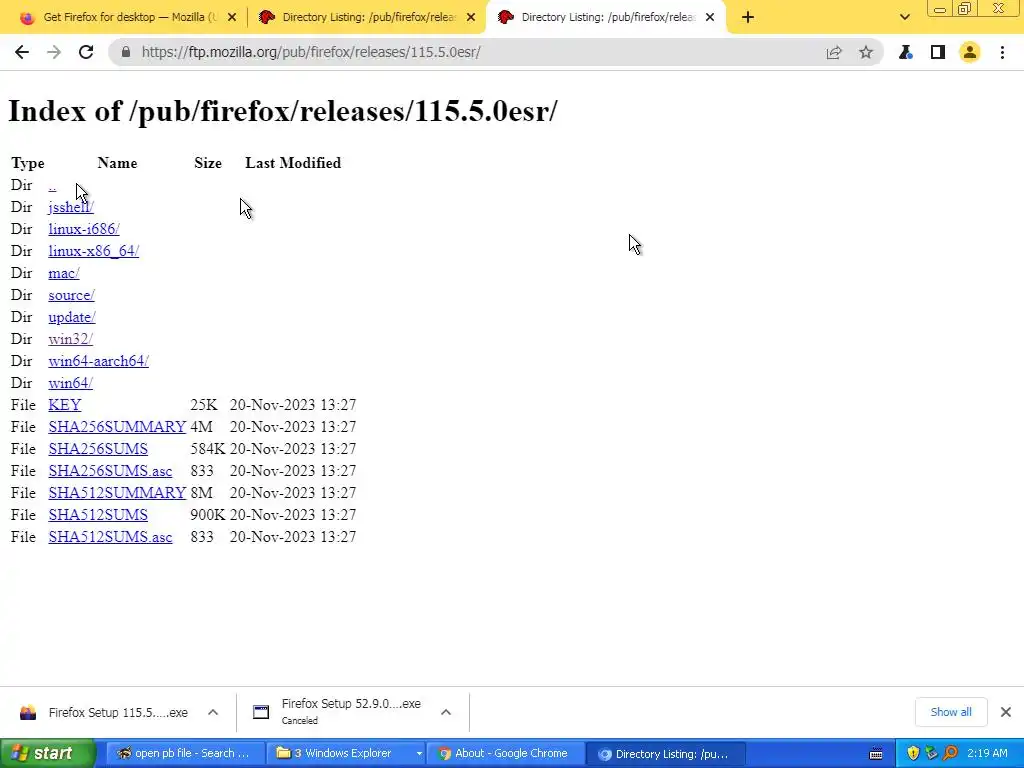Bookmark this page with the star icon
This screenshot has height=768, width=1024.
[866, 52]
